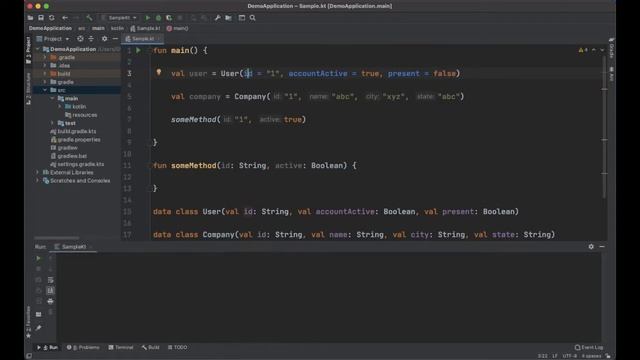Expand the .idea folder
Image resolution: width=640 pixels, height=360 pixels.
(45, 66)
